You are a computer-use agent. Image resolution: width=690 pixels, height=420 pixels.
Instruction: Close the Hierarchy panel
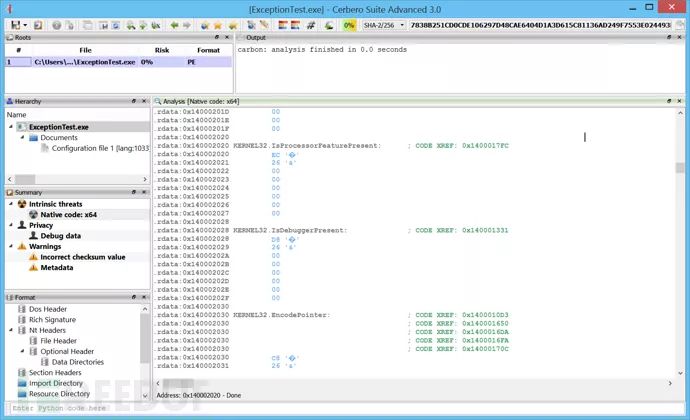point(145,101)
